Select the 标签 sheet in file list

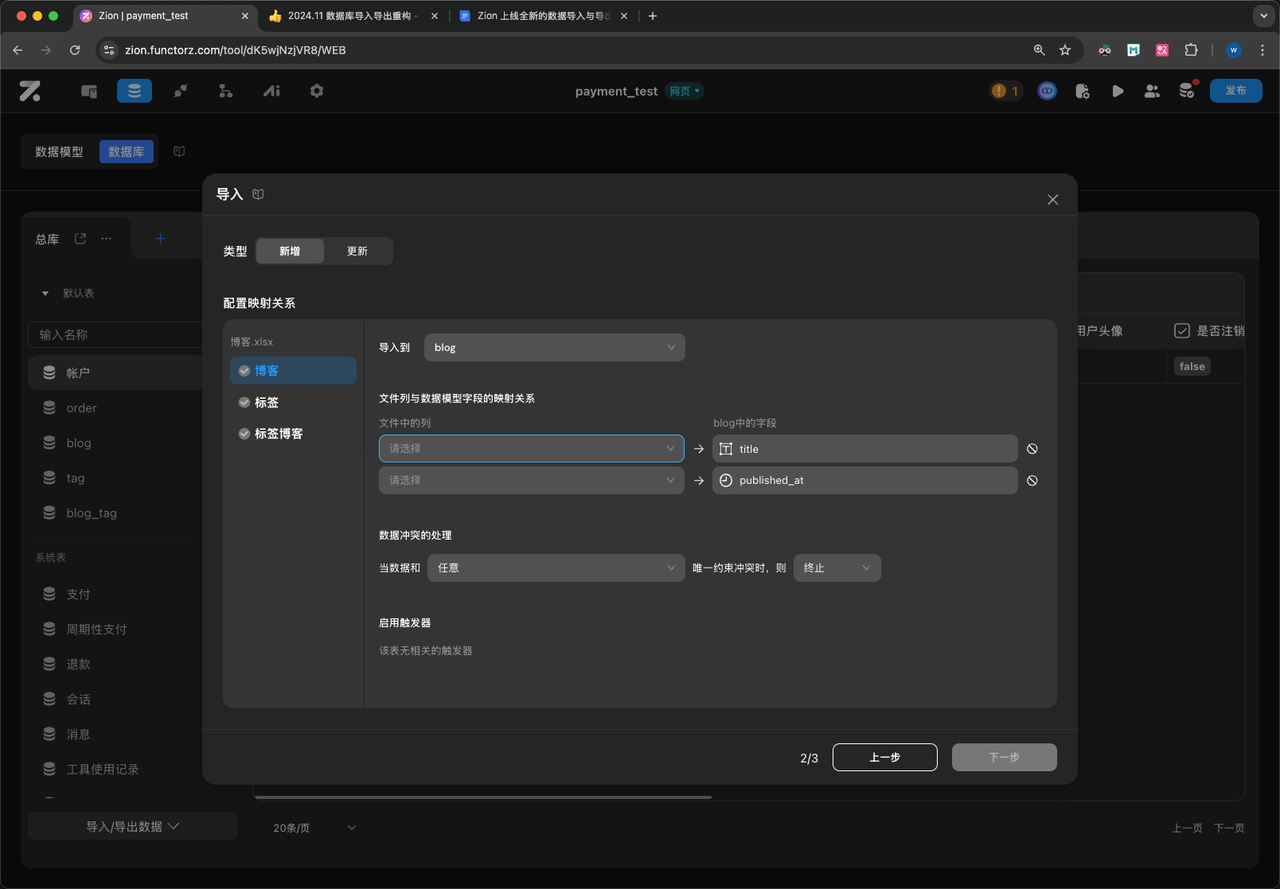tap(266, 402)
